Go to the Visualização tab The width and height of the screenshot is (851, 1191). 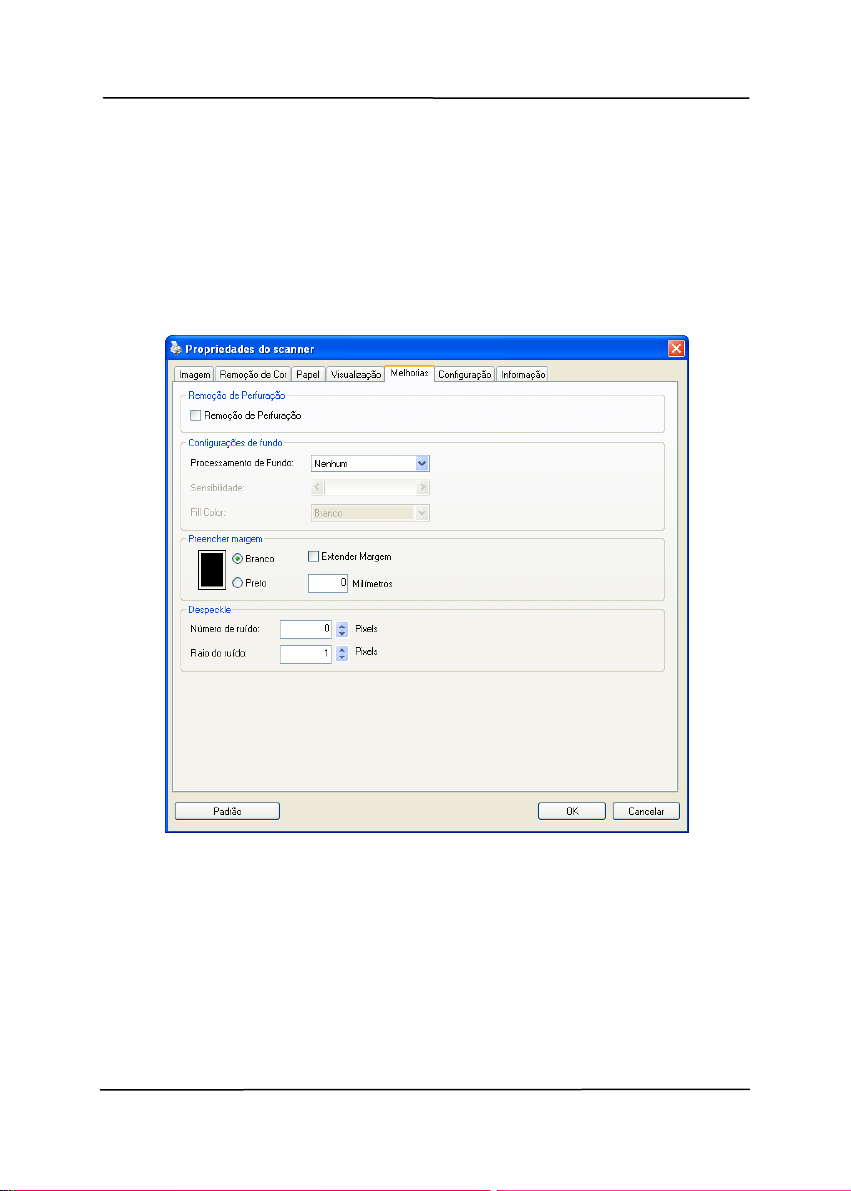point(356,374)
